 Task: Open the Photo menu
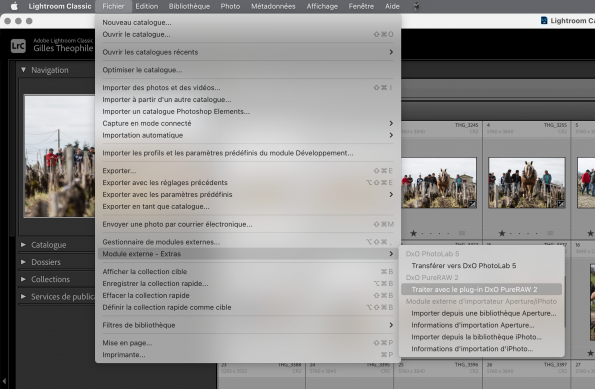pos(230,6)
